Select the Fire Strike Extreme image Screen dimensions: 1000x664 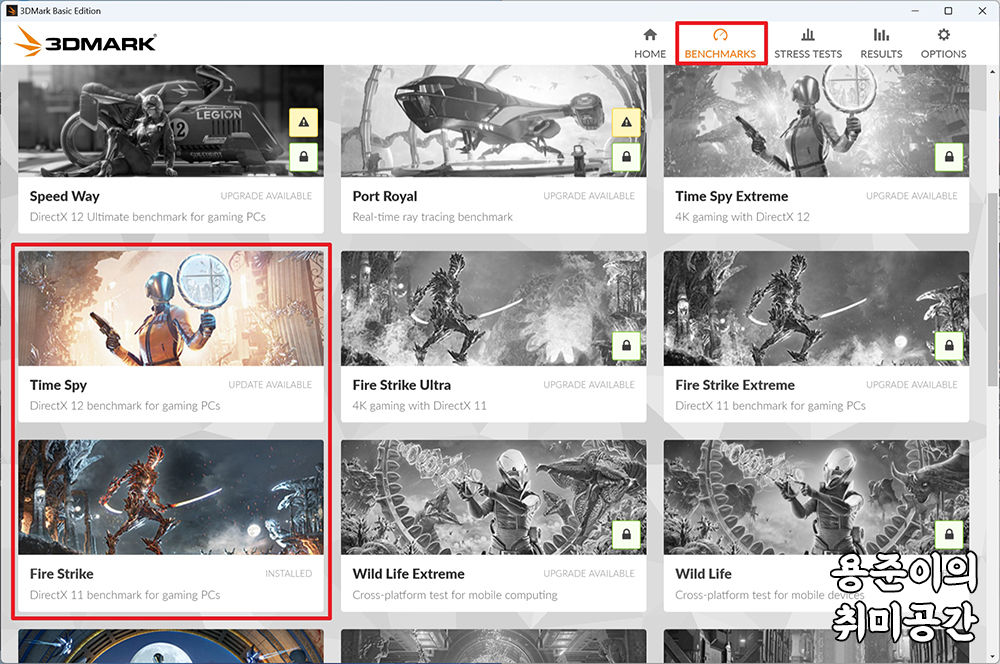click(x=816, y=308)
